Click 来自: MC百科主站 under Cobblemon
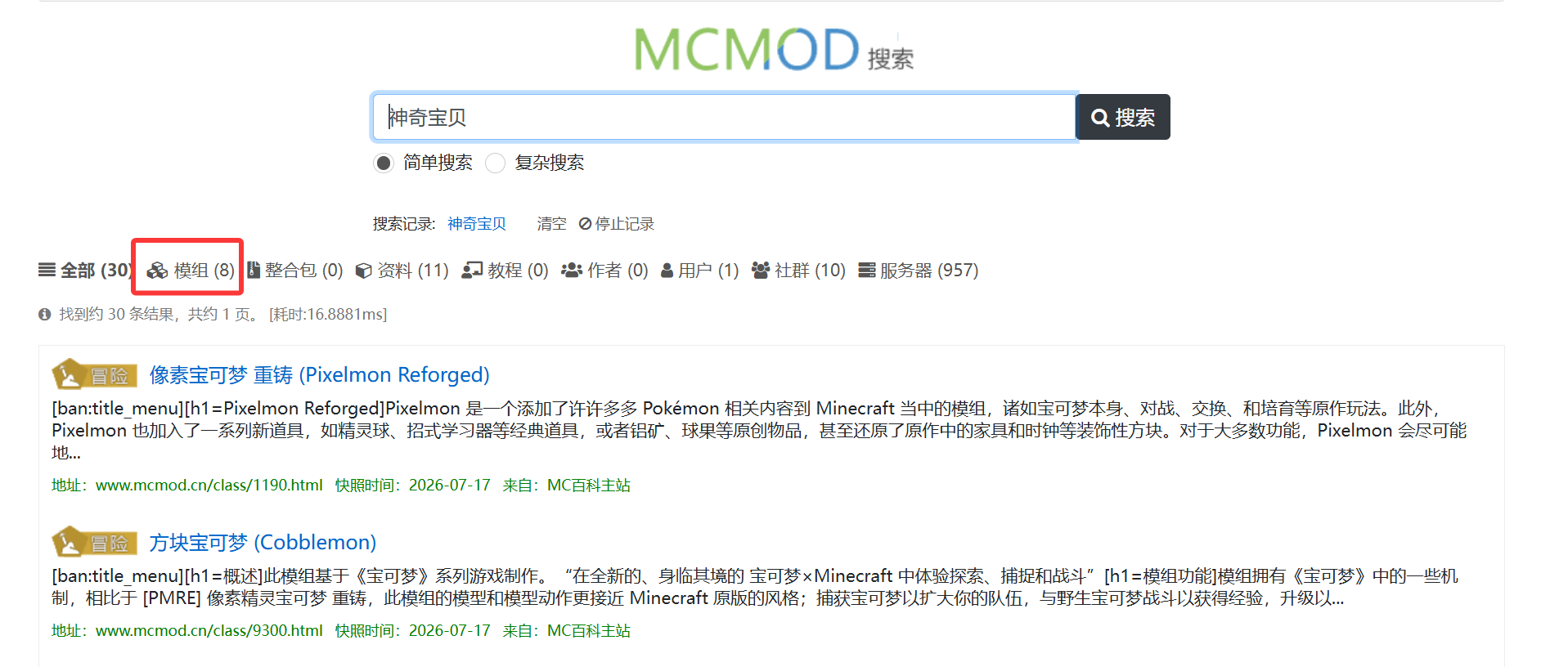 pyautogui.click(x=566, y=631)
